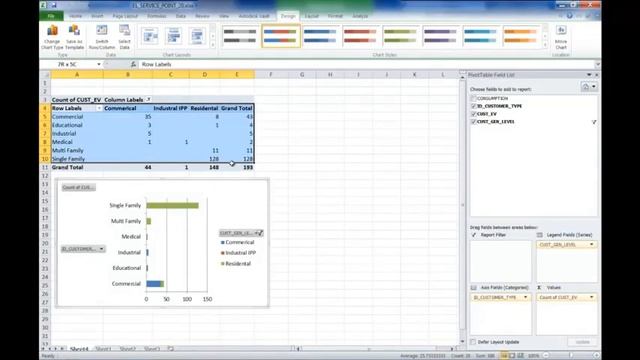Open Count of CUST_EV dropdown in Values area

(x=591, y=298)
